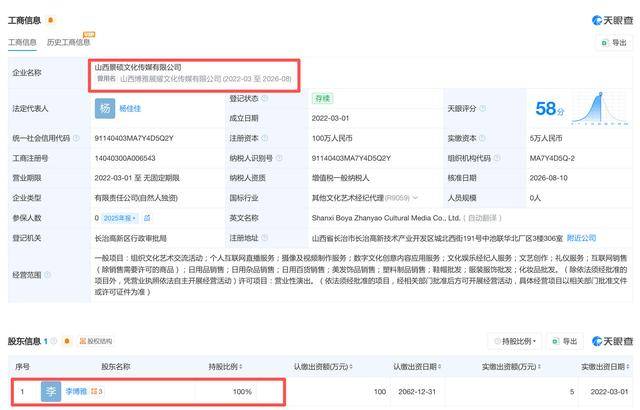Sort by 持股比例 column header
640x410 pixels.
coord(225,367)
